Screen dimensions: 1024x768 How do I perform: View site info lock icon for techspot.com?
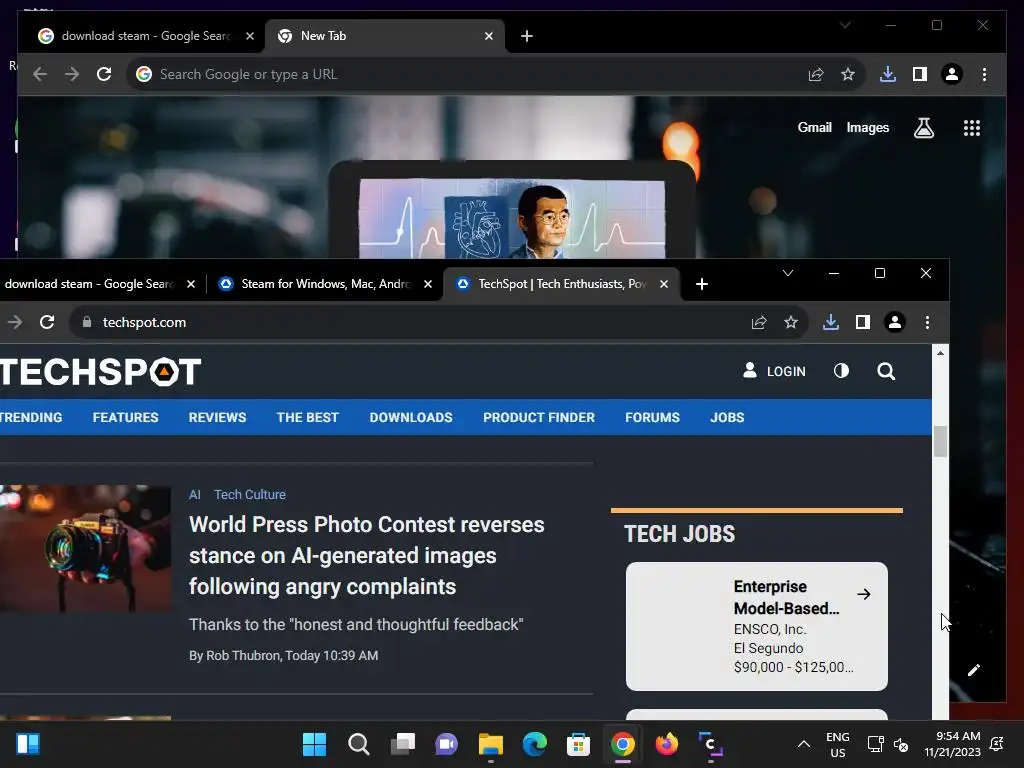click(87, 322)
